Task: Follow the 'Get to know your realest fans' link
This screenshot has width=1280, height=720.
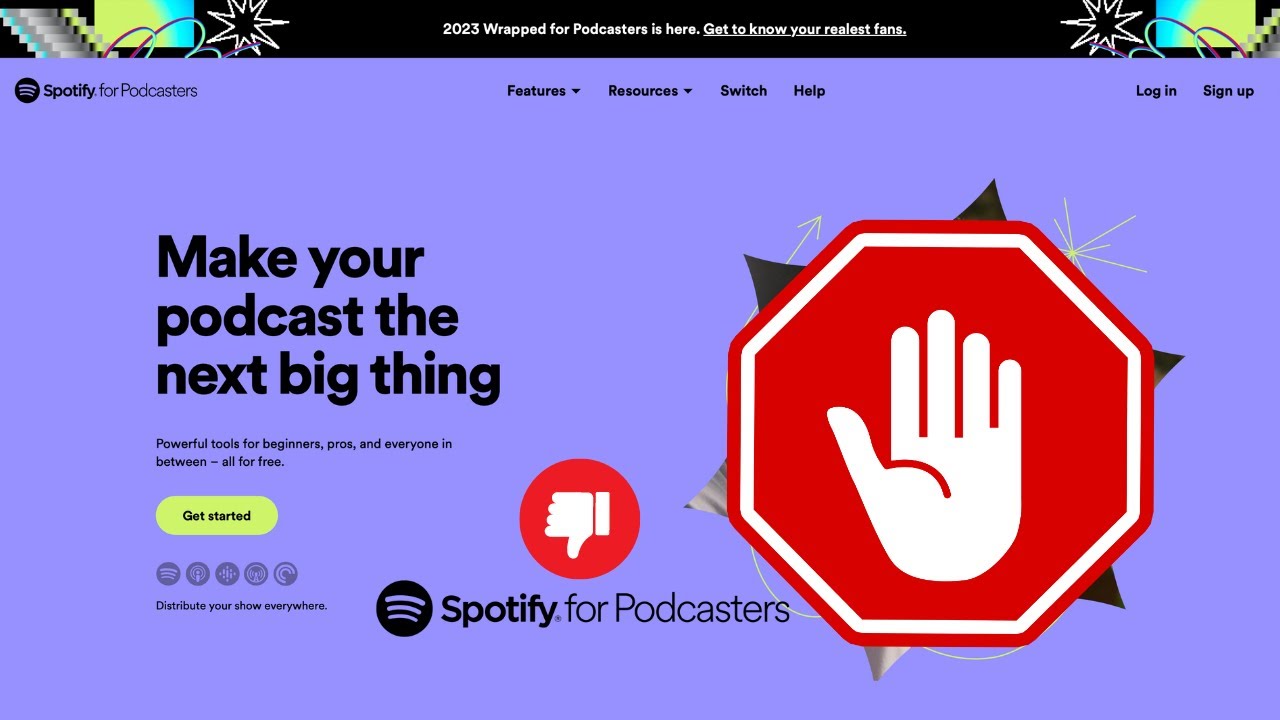Action: pyautogui.click(x=805, y=29)
